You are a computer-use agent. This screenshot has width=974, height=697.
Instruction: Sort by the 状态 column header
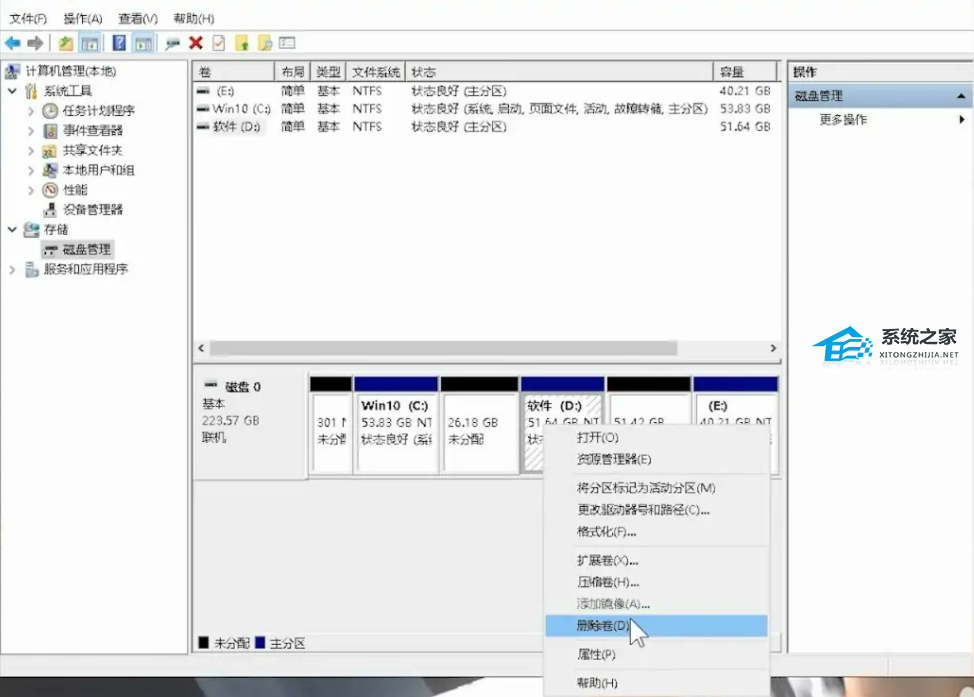coord(559,71)
